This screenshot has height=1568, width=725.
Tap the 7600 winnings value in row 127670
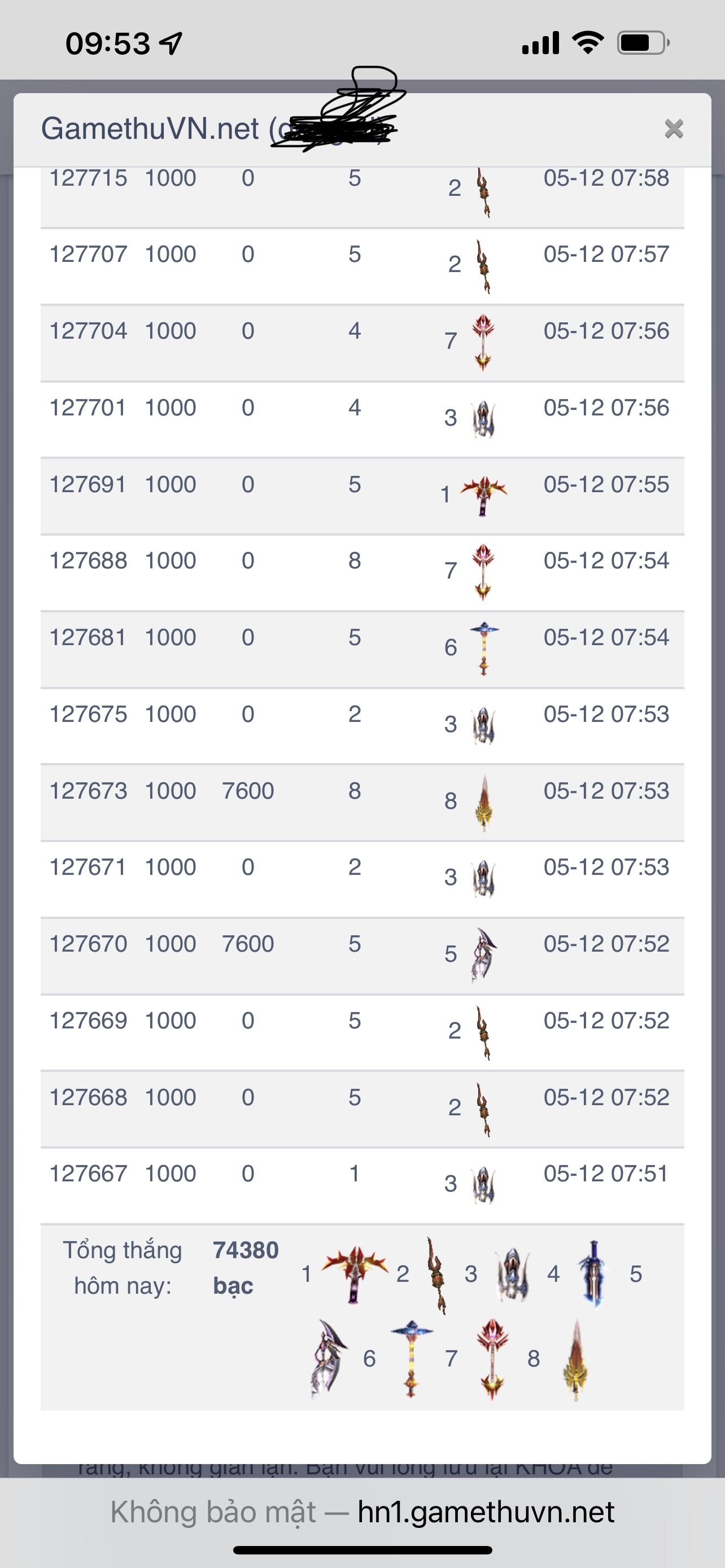(x=248, y=944)
